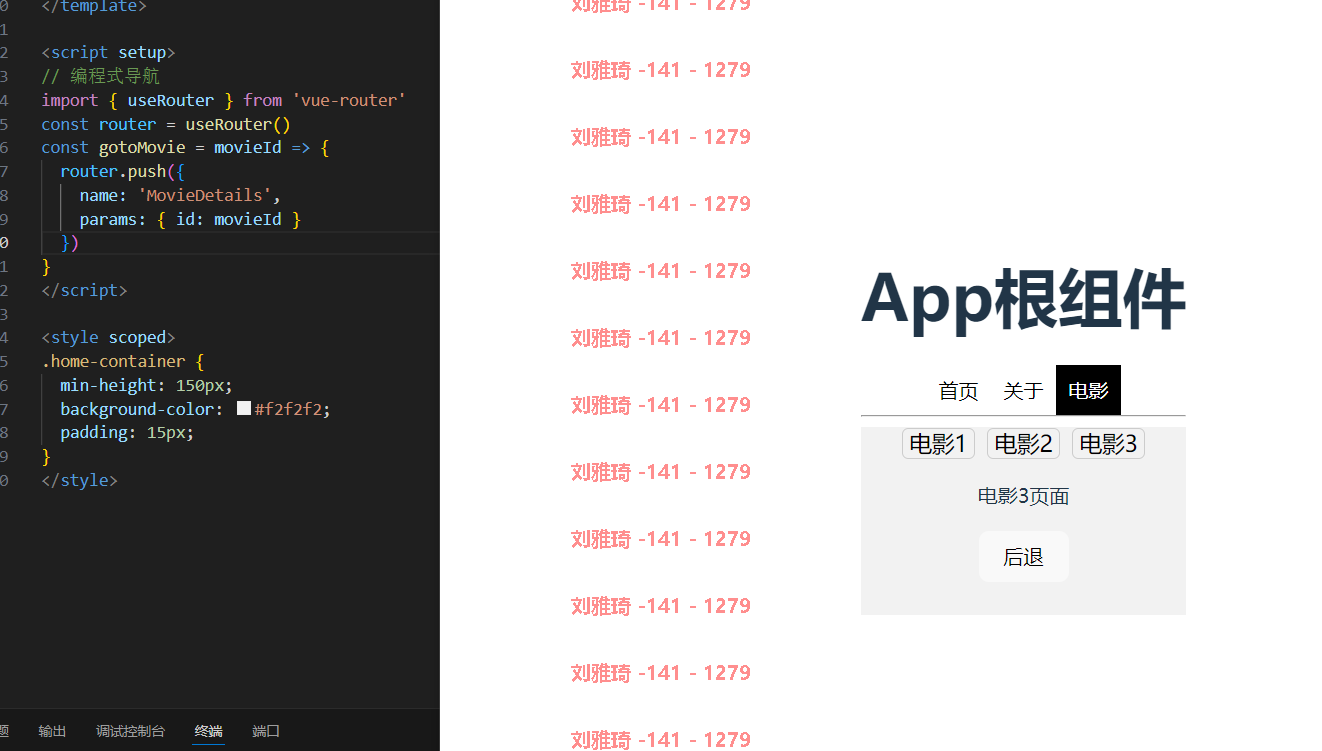Click the <script setup> tag line
This screenshot has width=1322, height=751.
[108, 52]
